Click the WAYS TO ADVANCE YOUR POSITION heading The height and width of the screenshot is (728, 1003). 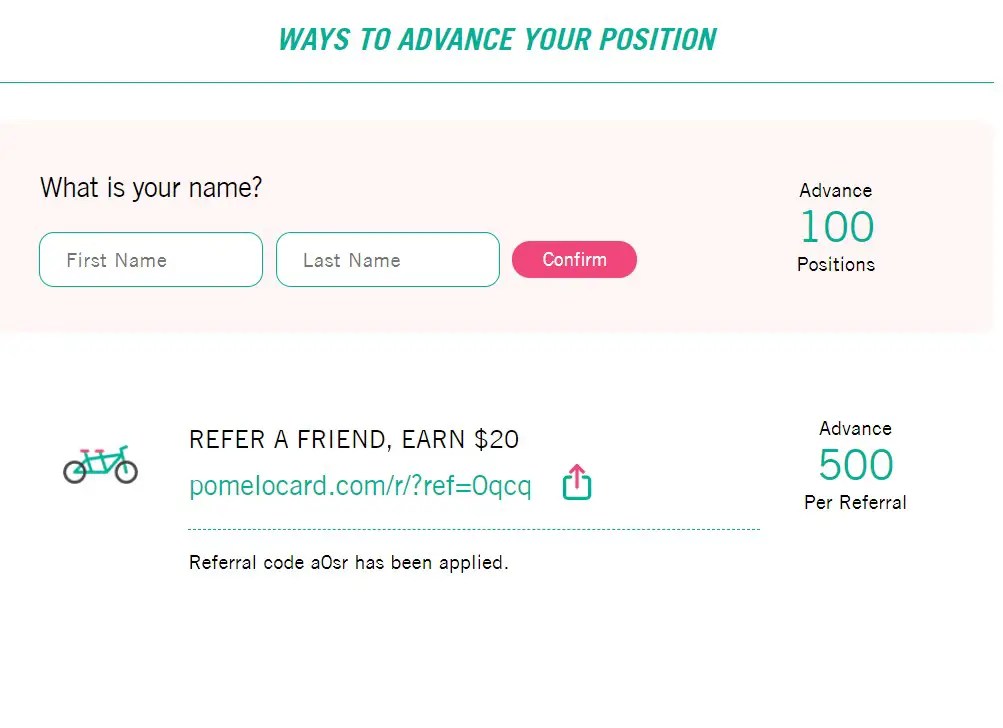(497, 39)
